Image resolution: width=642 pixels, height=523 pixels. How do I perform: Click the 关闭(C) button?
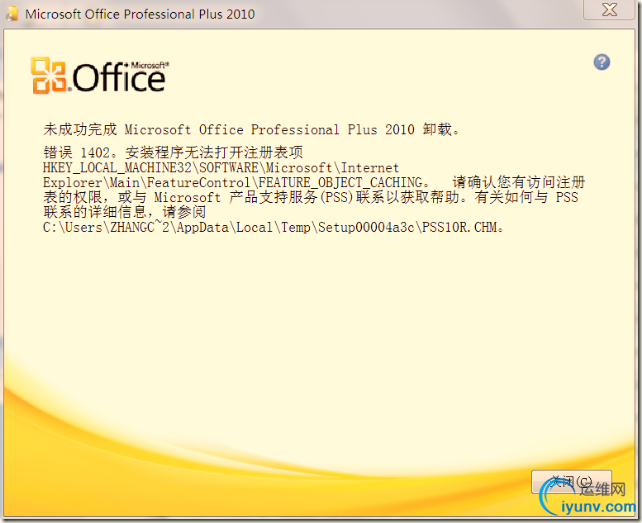coord(571,482)
